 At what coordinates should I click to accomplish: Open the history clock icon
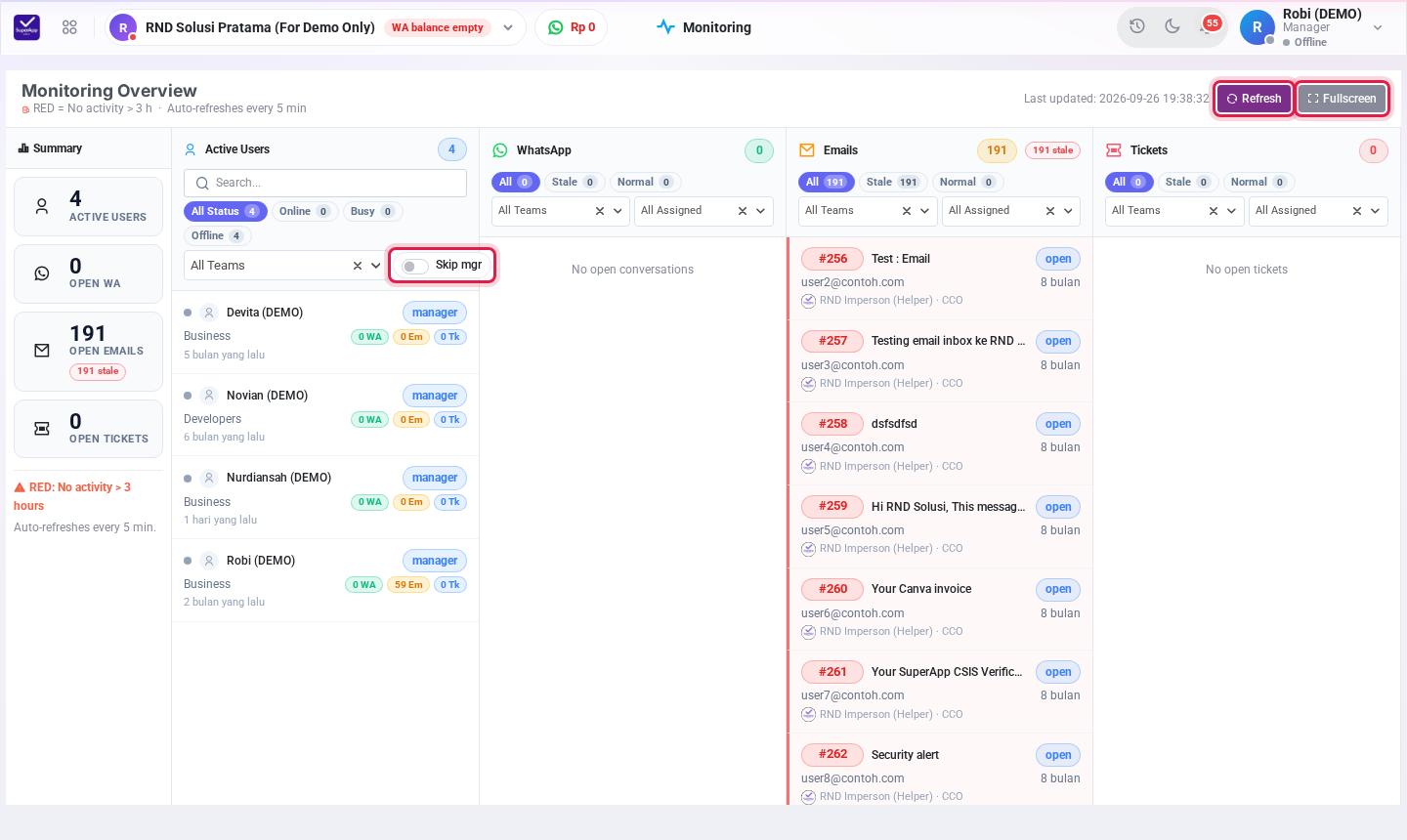pos(1137,26)
